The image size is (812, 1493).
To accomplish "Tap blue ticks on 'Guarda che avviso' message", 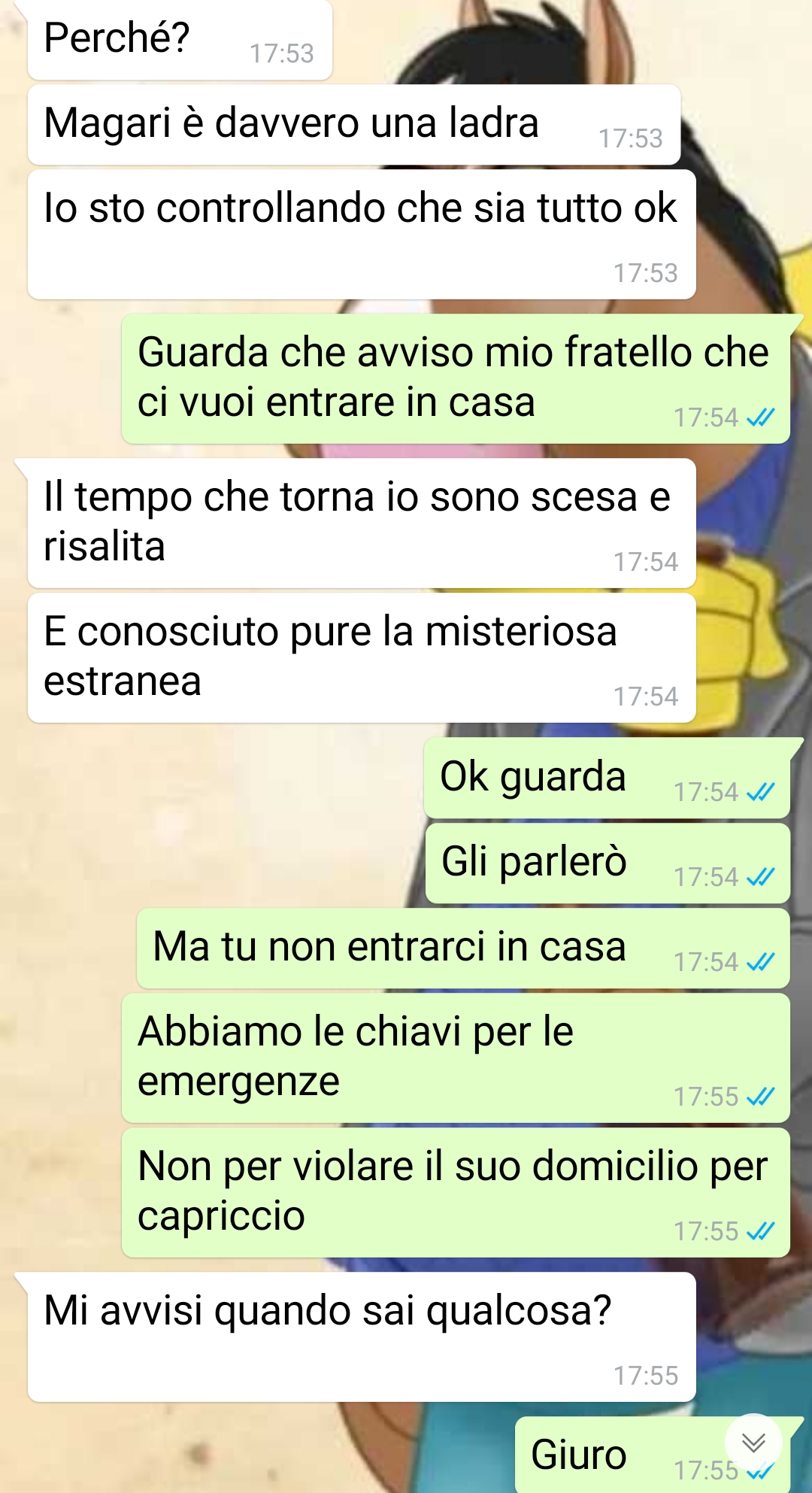I will tap(760, 417).
